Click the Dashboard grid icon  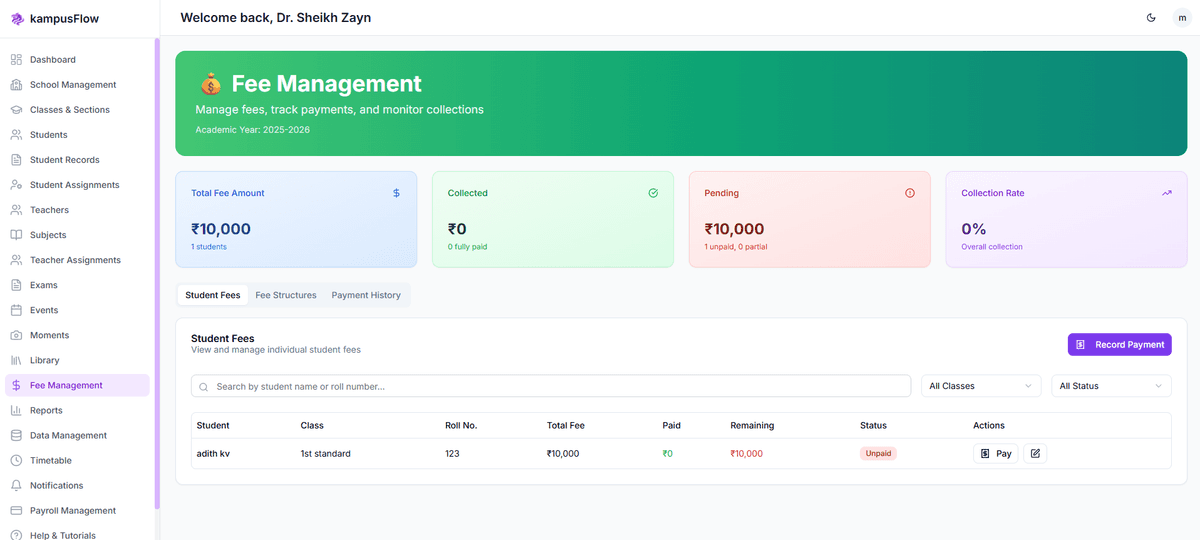tap(16, 60)
